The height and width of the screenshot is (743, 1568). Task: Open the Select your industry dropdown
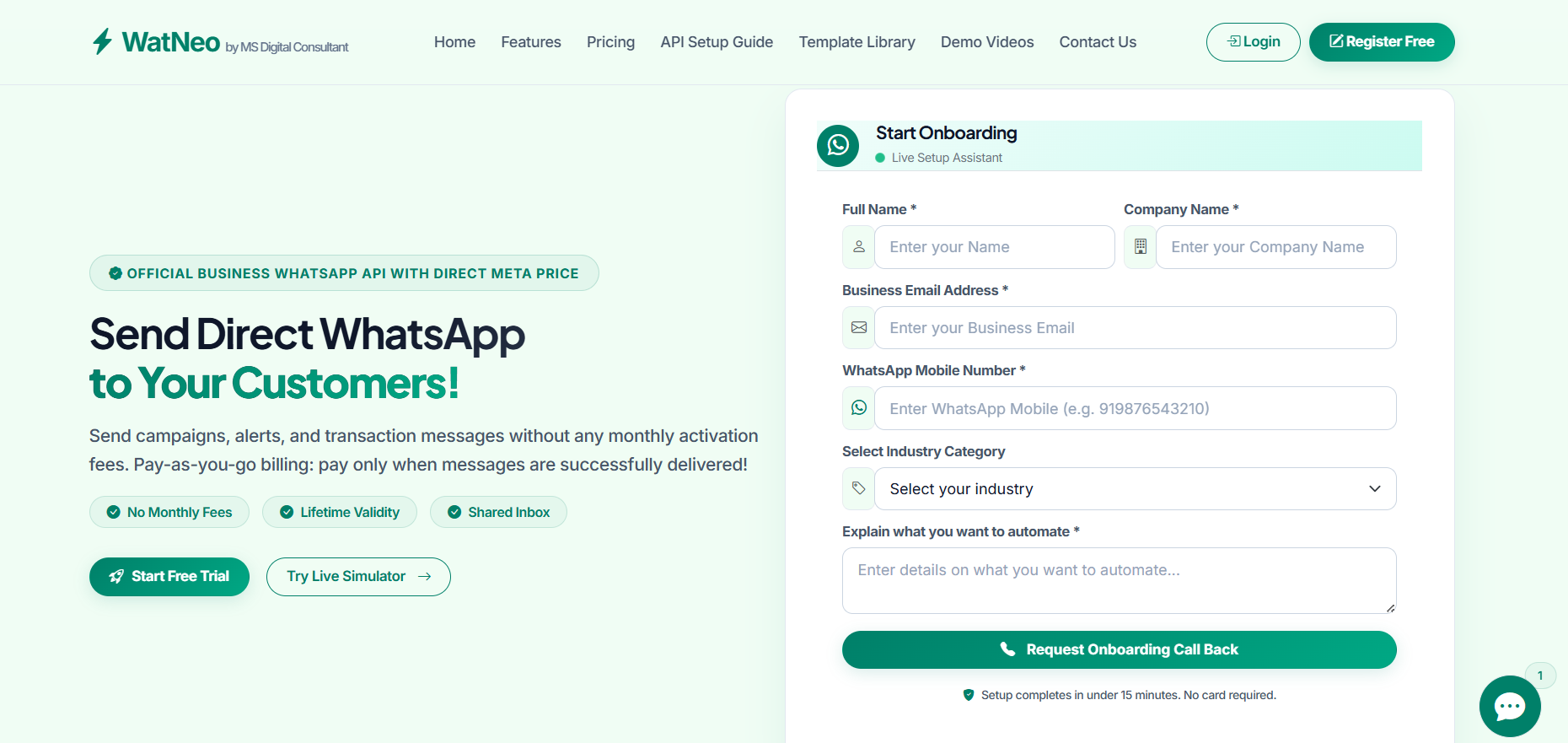coord(1135,489)
